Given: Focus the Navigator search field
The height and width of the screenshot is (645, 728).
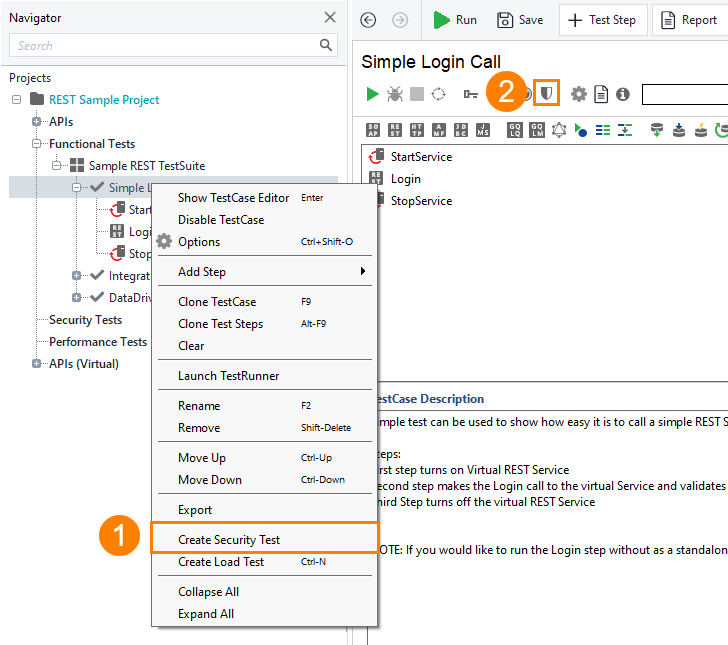Looking at the screenshot, I should tap(173, 46).
